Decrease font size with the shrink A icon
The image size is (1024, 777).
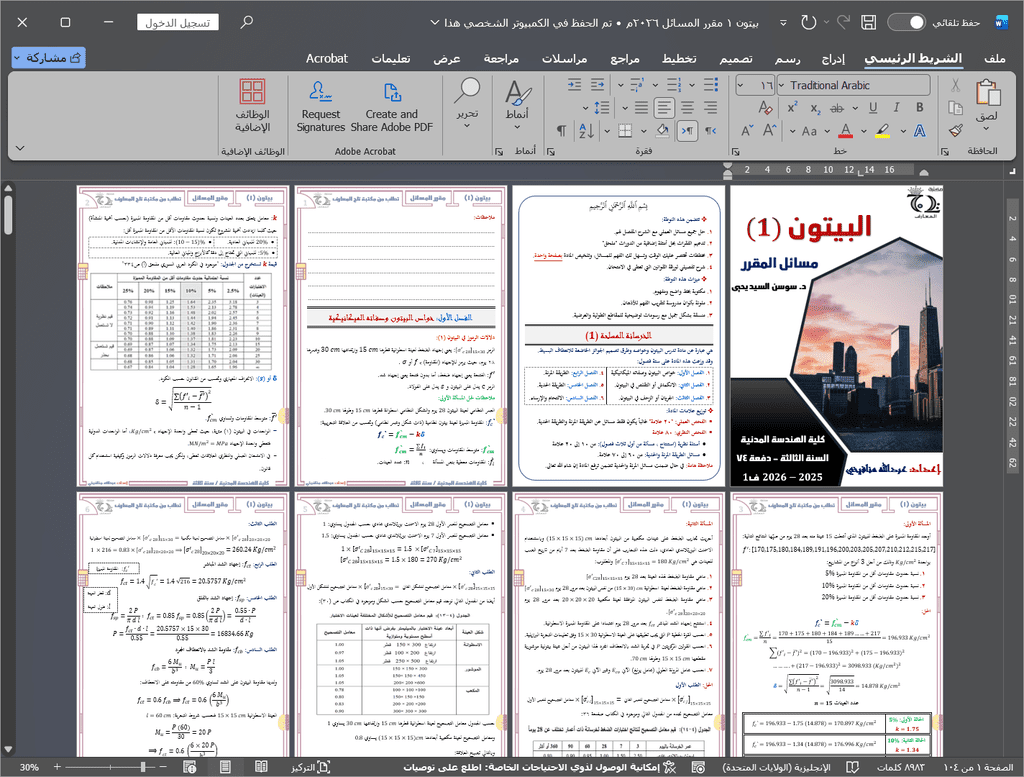pyautogui.click(x=747, y=131)
